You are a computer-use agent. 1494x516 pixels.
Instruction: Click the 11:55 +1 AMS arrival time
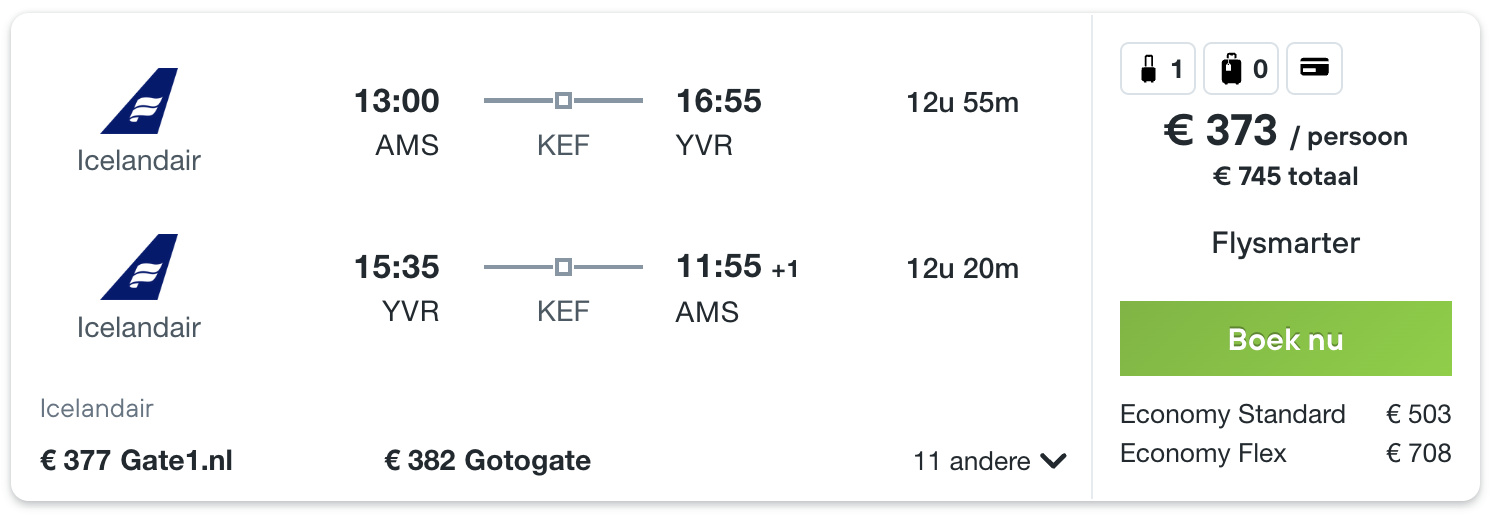coord(737,267)
